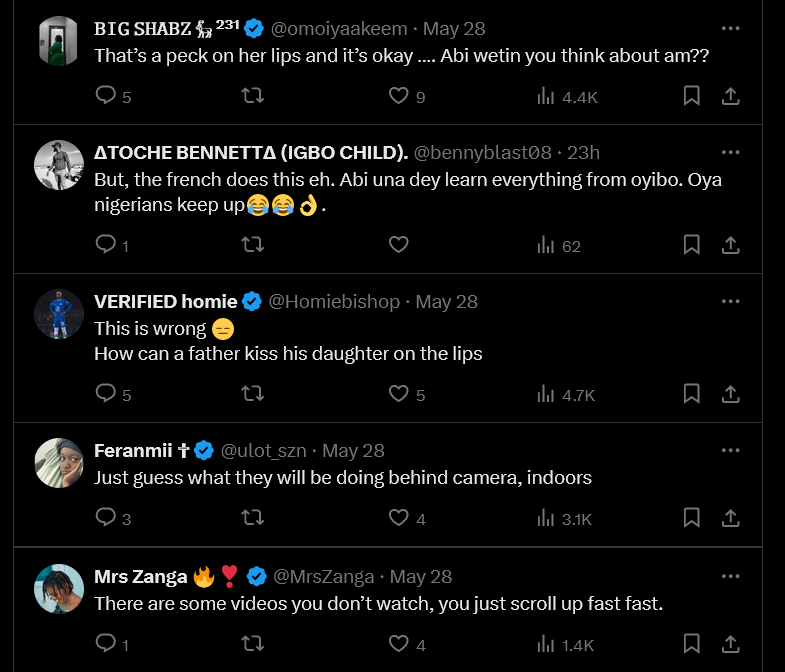This screenshot has width=785, height=672.
Task: Open more options on Feranmii's tweet
Action: 731,451
